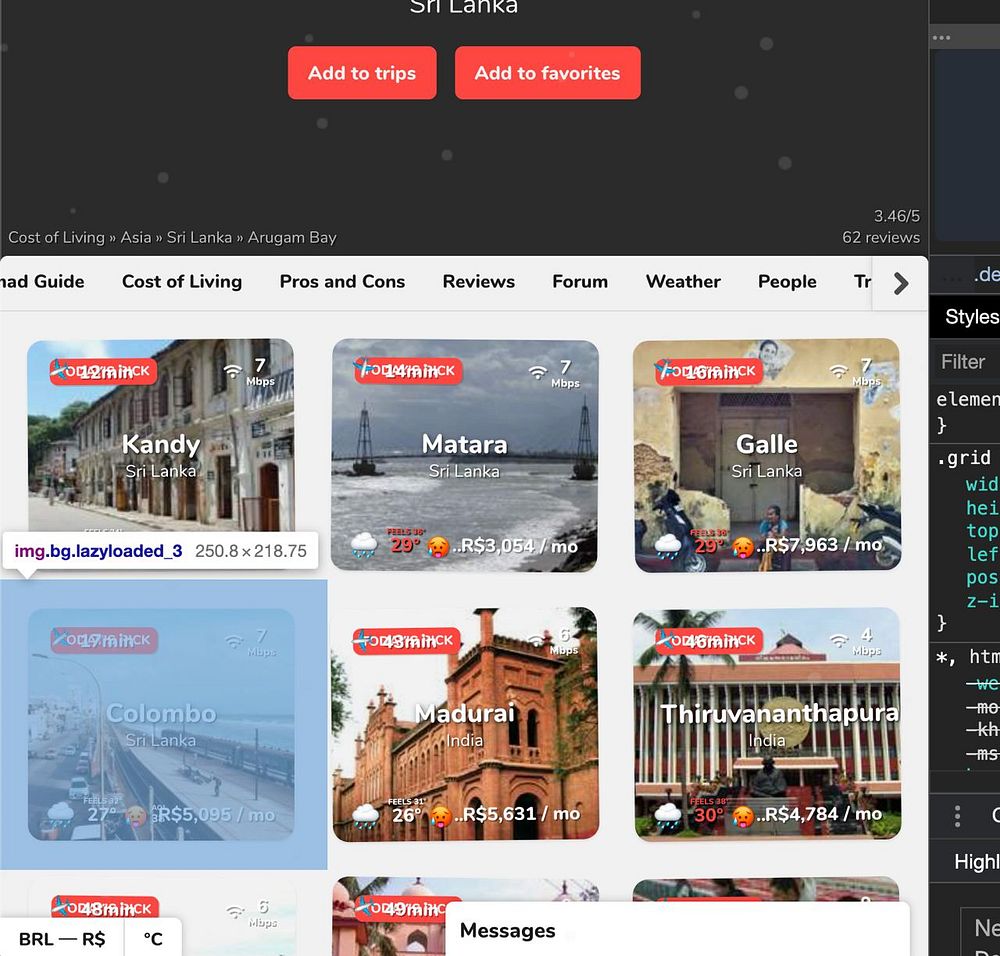The width and height of the screenshot is (1000, 956).
Task: Switch to the Forum tab
Action: [x=580, y=281]
